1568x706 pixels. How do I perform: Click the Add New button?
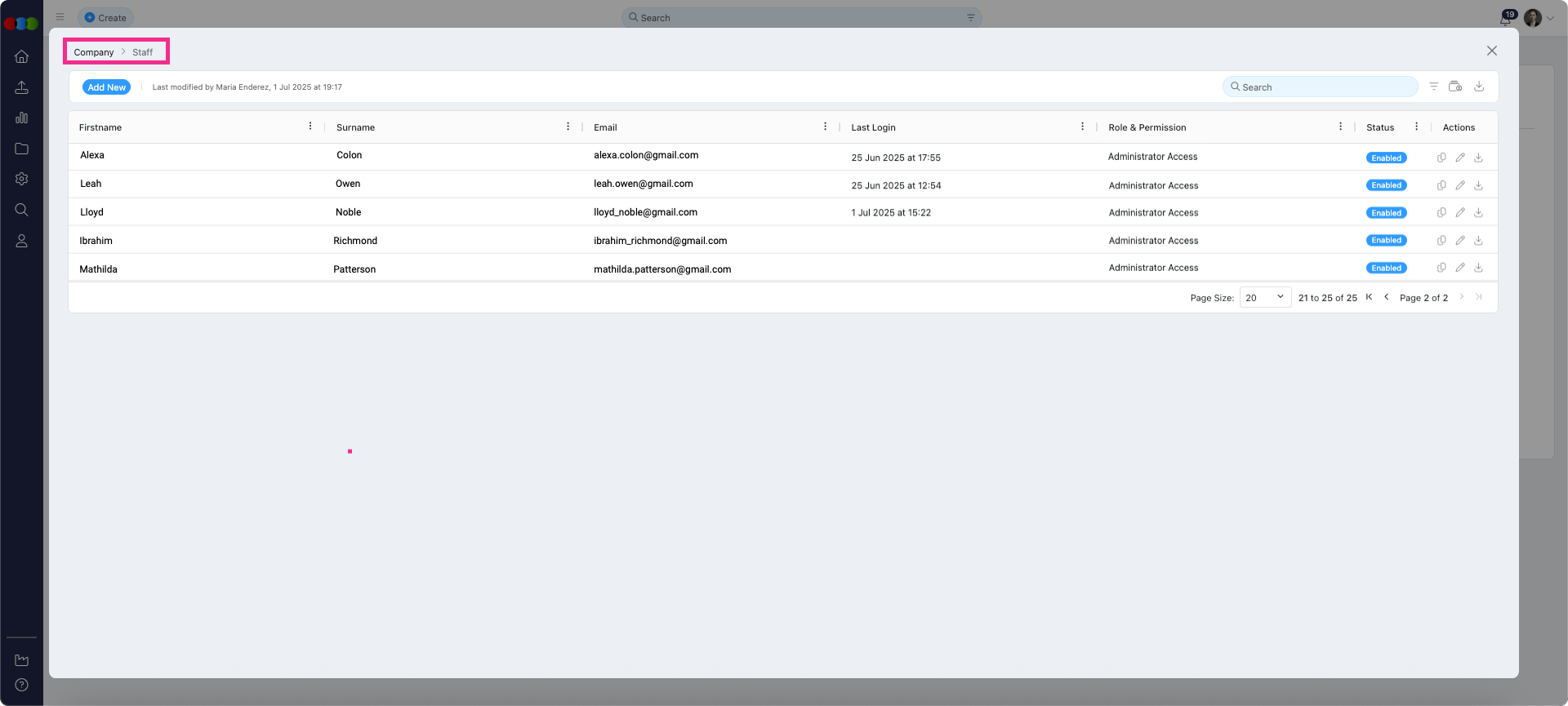106,87
